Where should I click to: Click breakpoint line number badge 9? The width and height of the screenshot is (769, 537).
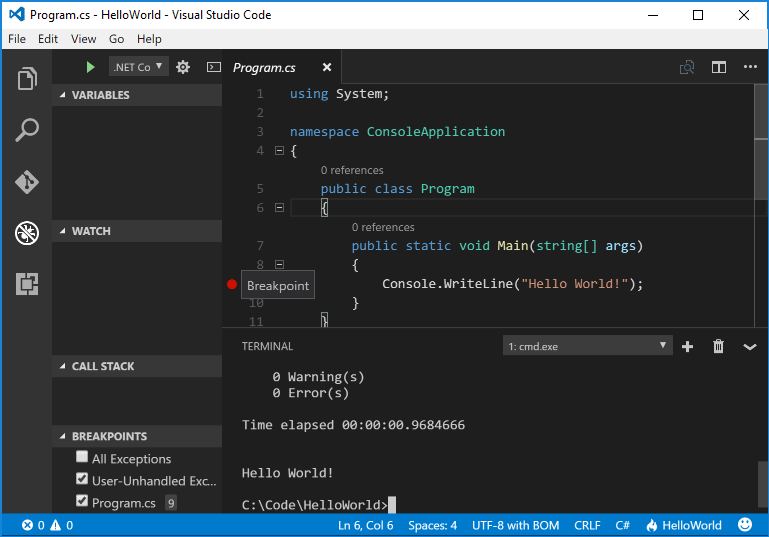click(x=171, y=503)
